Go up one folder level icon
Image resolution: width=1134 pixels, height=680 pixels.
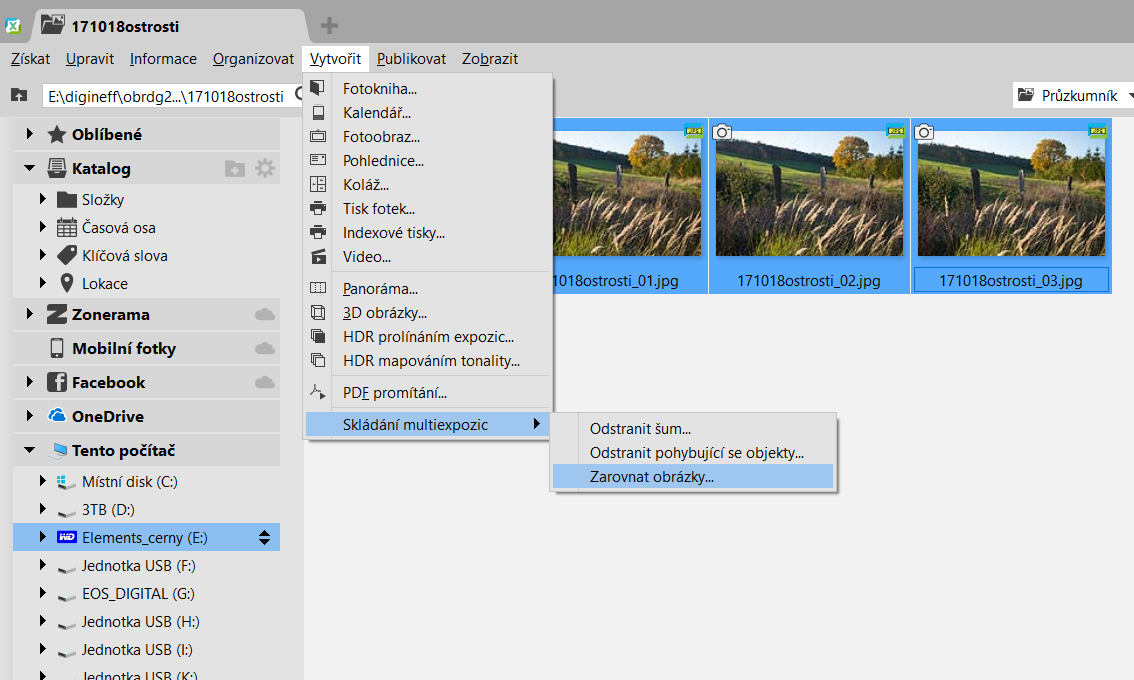[20, 95]
